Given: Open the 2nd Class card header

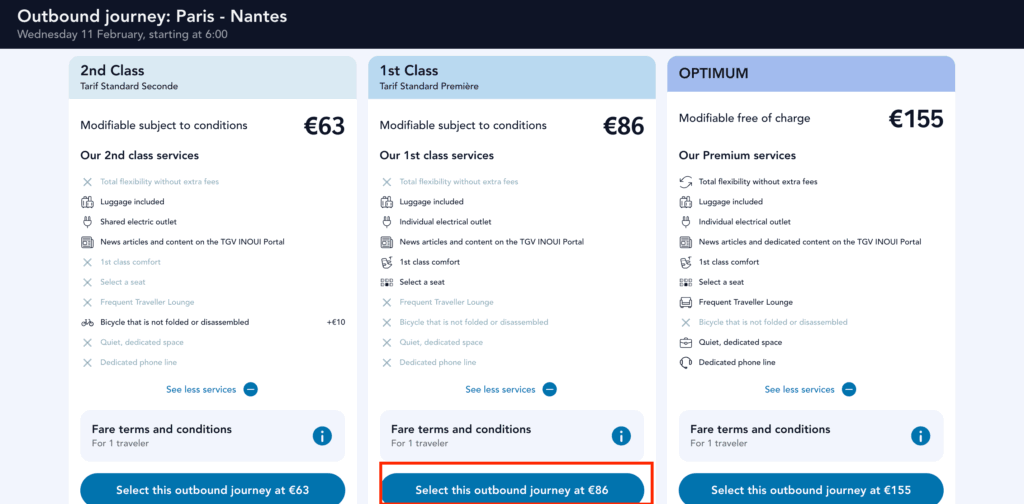Looking at the screenshot, I should tap(213, 77).
